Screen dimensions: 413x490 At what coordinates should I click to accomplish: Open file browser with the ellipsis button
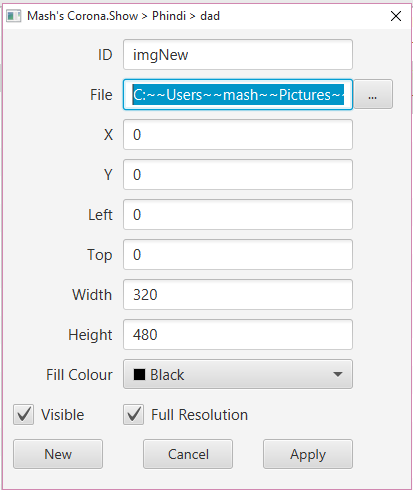click(373, 94)
